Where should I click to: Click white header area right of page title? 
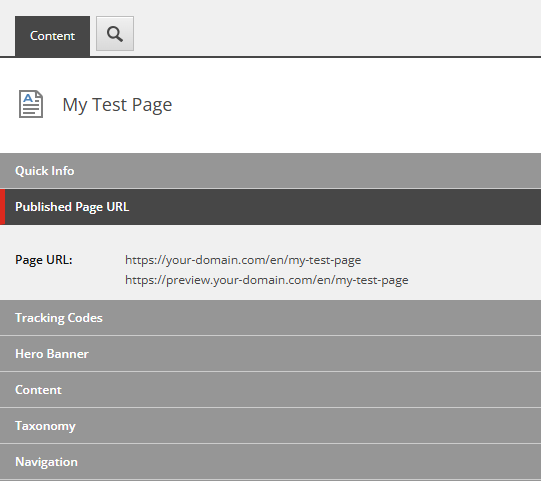pos(356,105)
